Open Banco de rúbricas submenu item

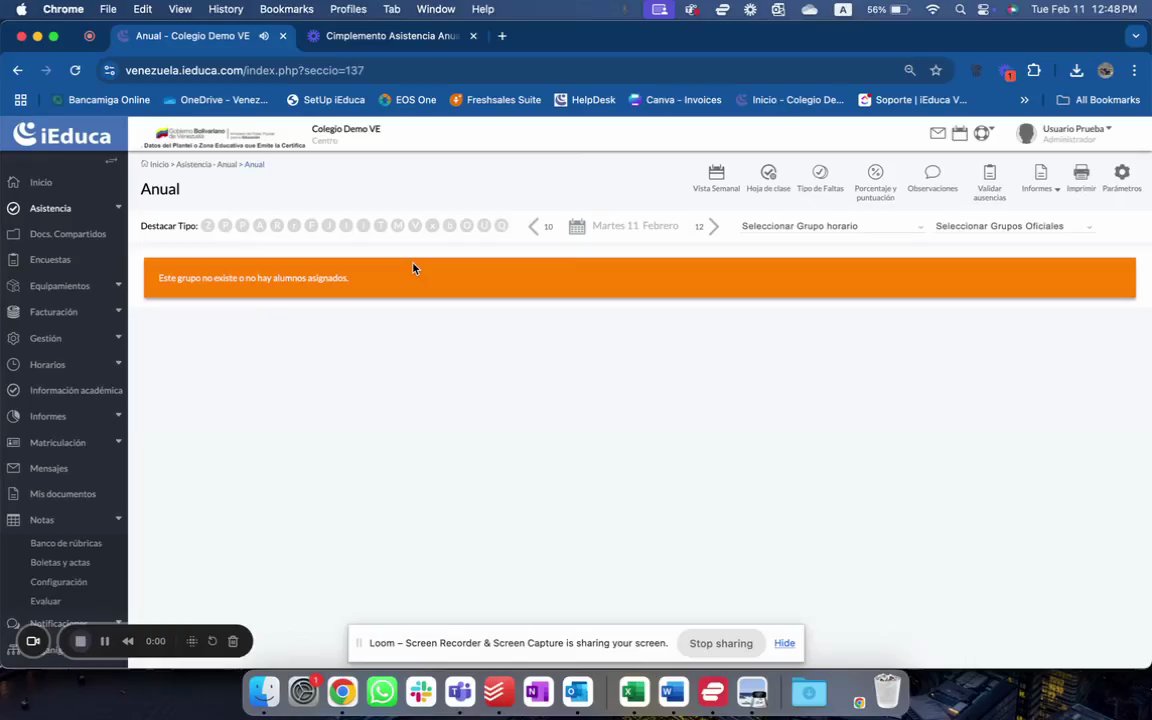click(x=66, y=544)
